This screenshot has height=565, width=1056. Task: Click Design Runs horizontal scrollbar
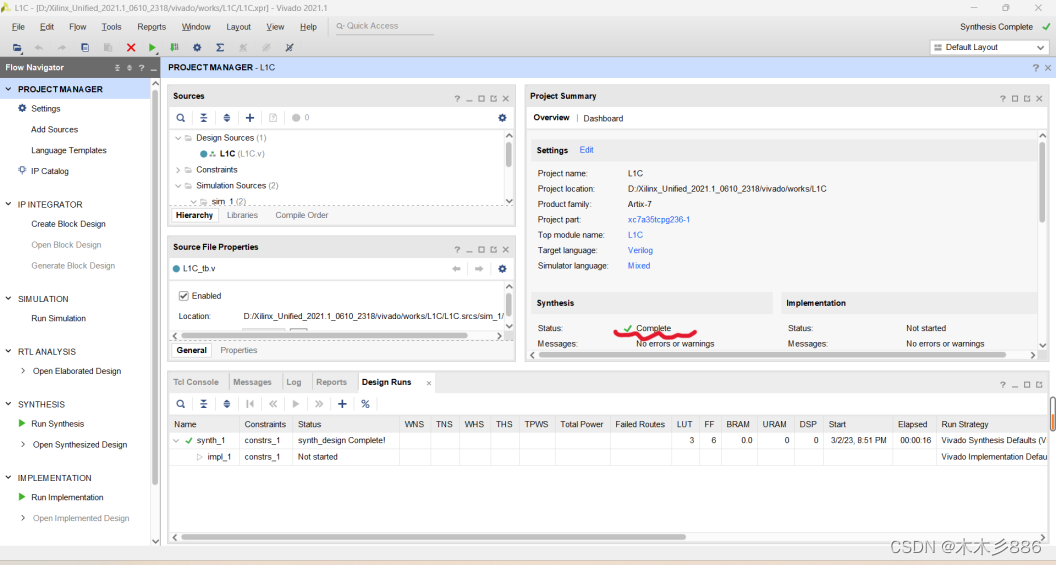pos(432,537)
